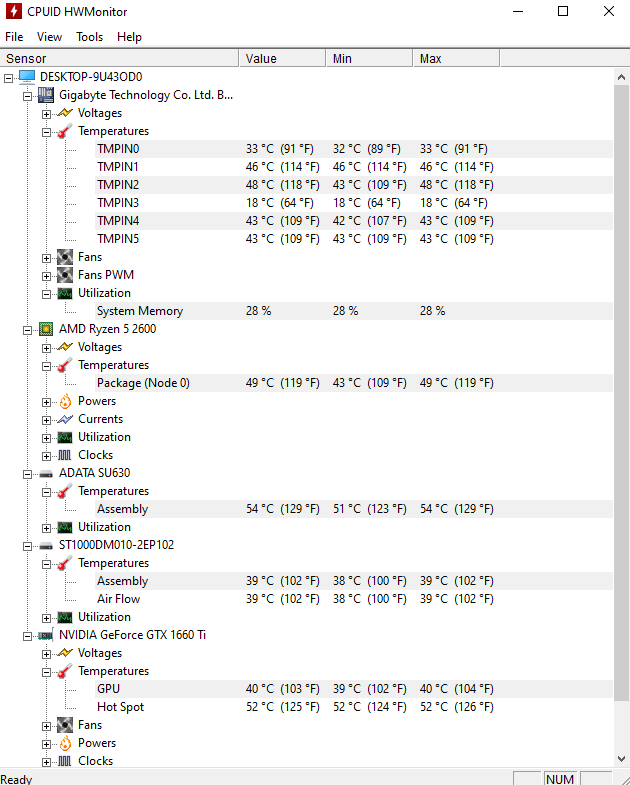The width and height of the screenshot is (630, 785).
Task: Select the Package (Node 0) temperature row
Action: (x=143, y=383)
